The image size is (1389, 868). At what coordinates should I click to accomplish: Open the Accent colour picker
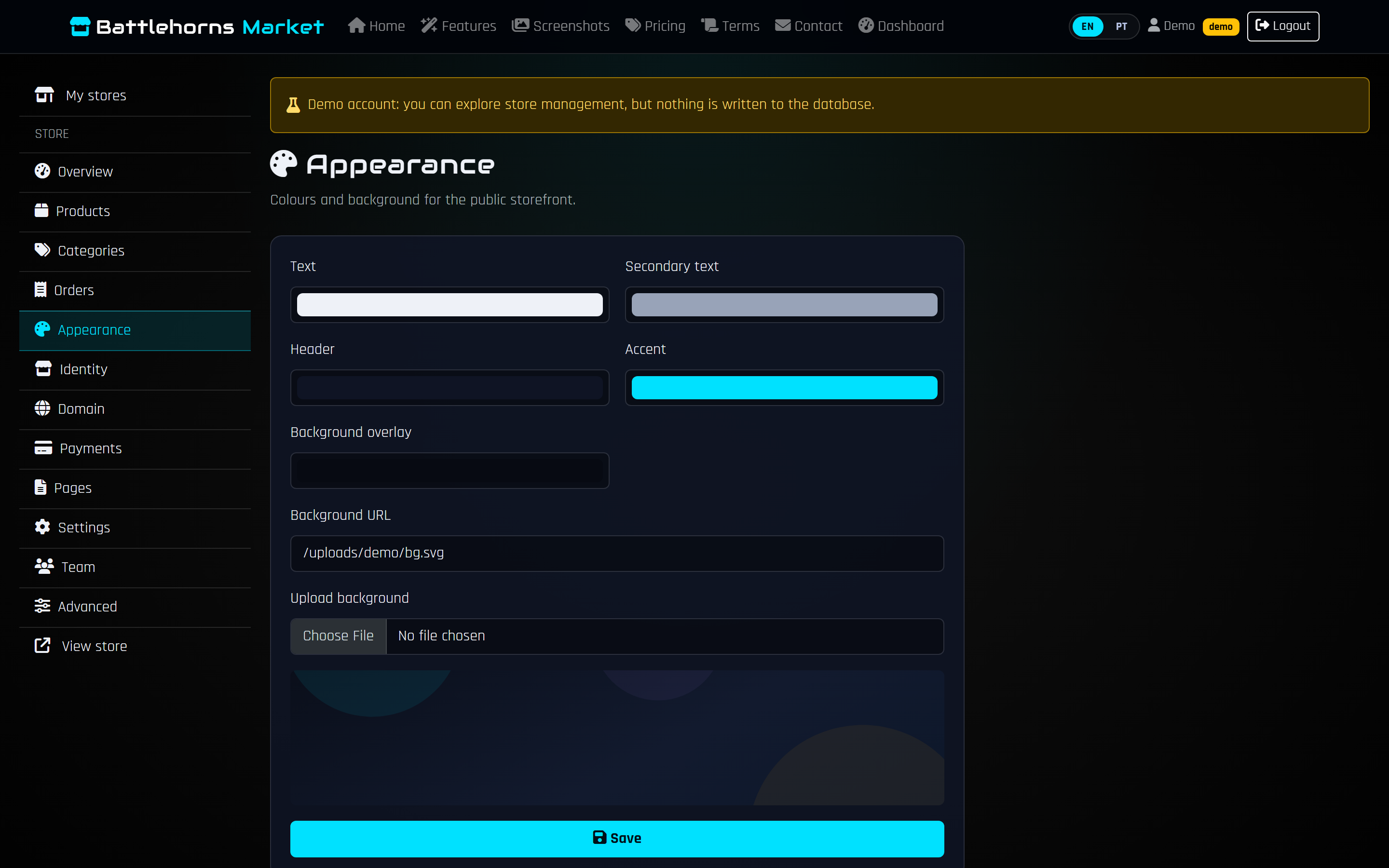(784, 388)
